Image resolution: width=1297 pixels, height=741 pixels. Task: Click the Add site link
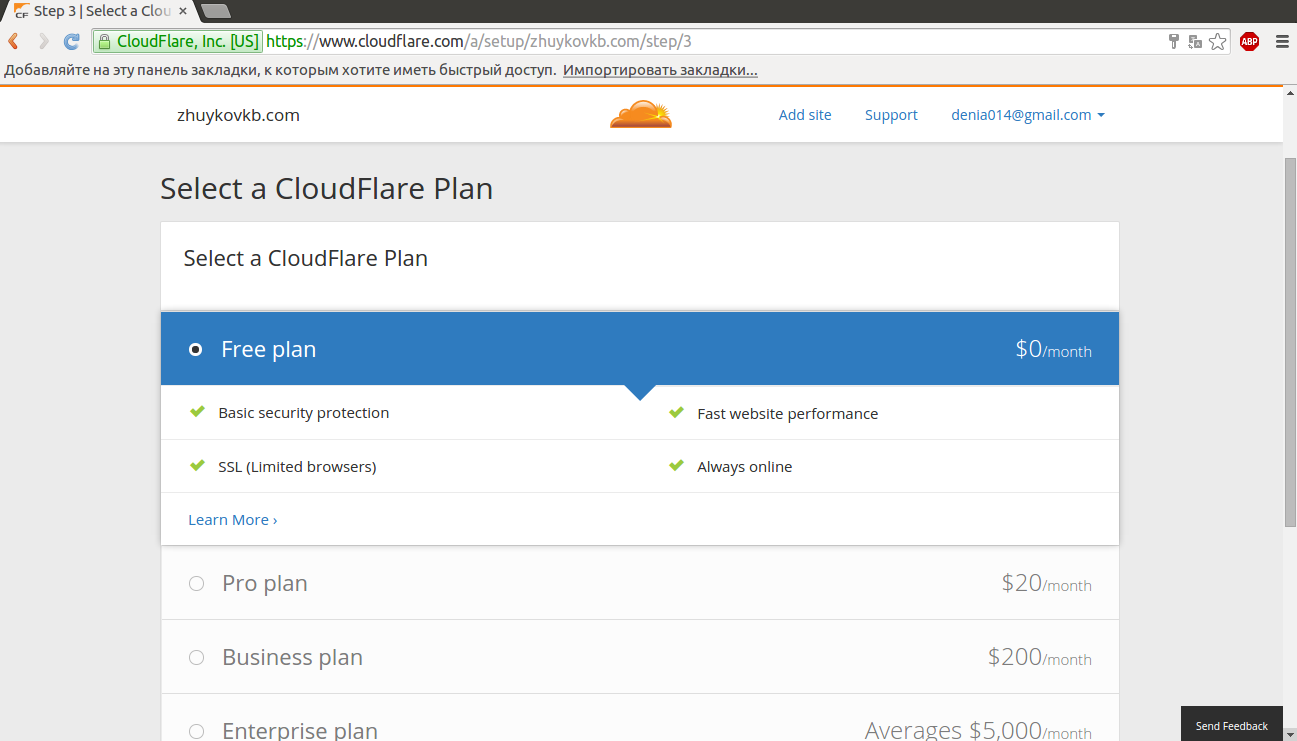pos(805,115)
